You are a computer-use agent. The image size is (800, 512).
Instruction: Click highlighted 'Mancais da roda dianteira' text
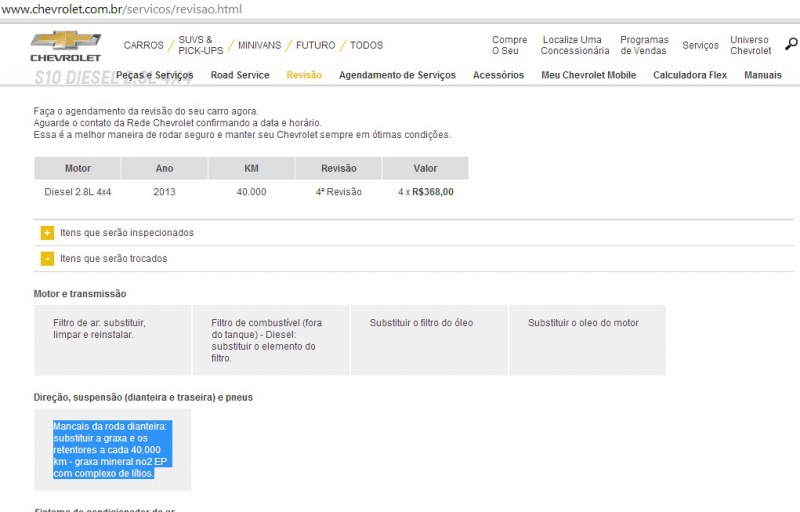[112, 450]
